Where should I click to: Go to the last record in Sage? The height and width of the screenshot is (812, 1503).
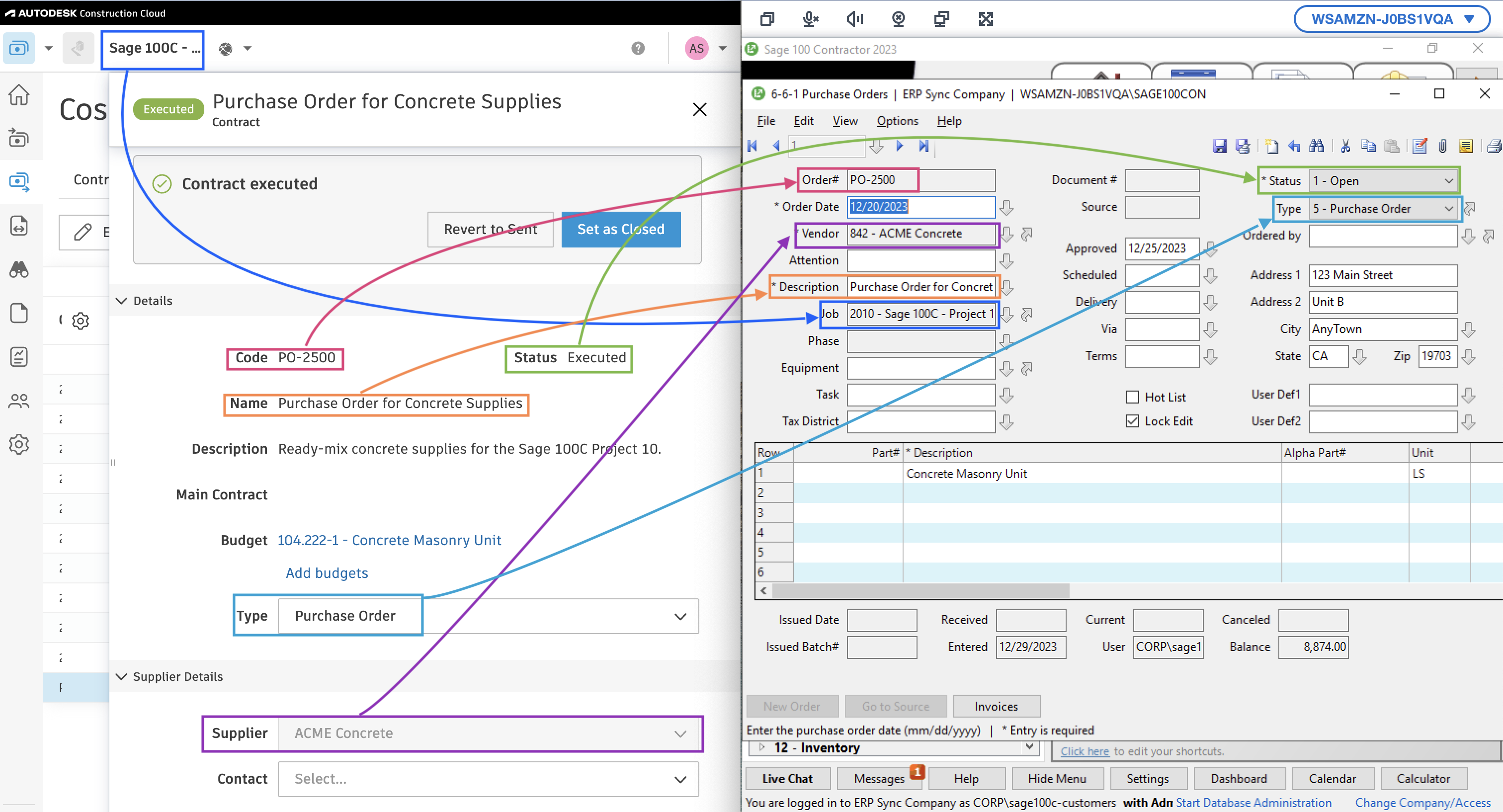pyautogui.click(x=923, y=146)
